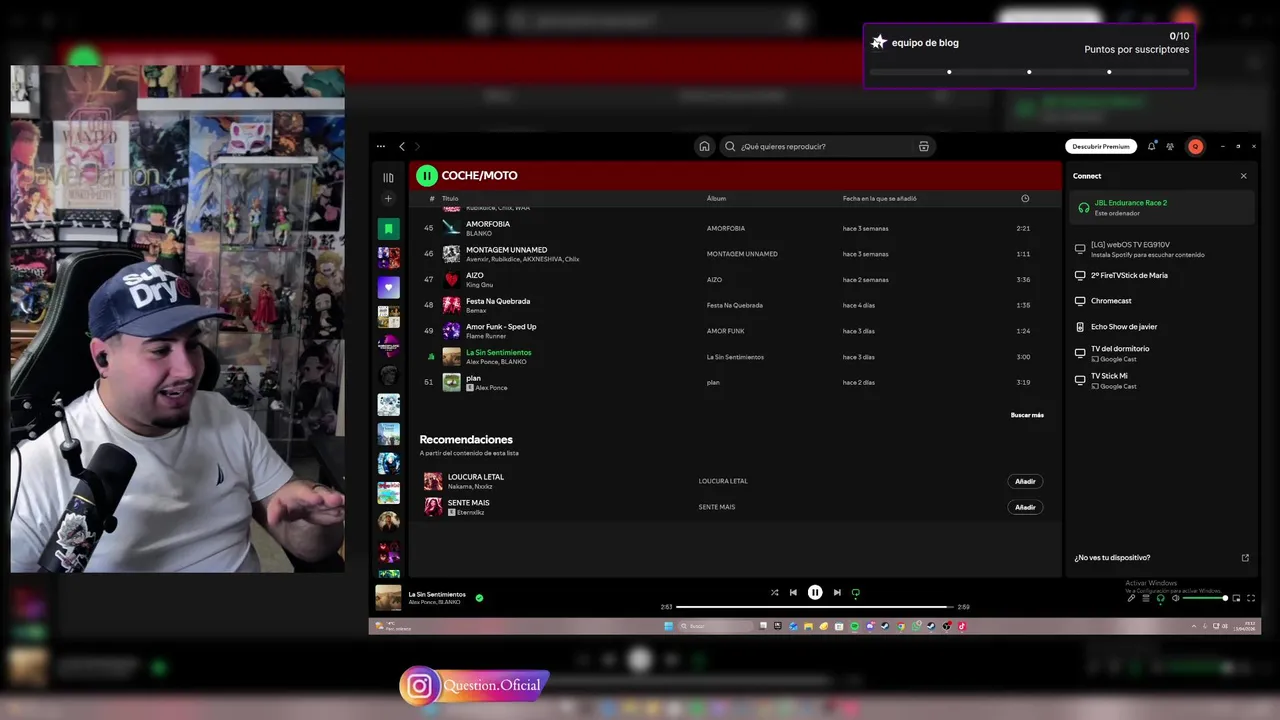The height and width of the screenshot is (720, 1280).
Task: Select the Festa Na Quebrada song
Action: pyautogui.click(x=498, y=301)
